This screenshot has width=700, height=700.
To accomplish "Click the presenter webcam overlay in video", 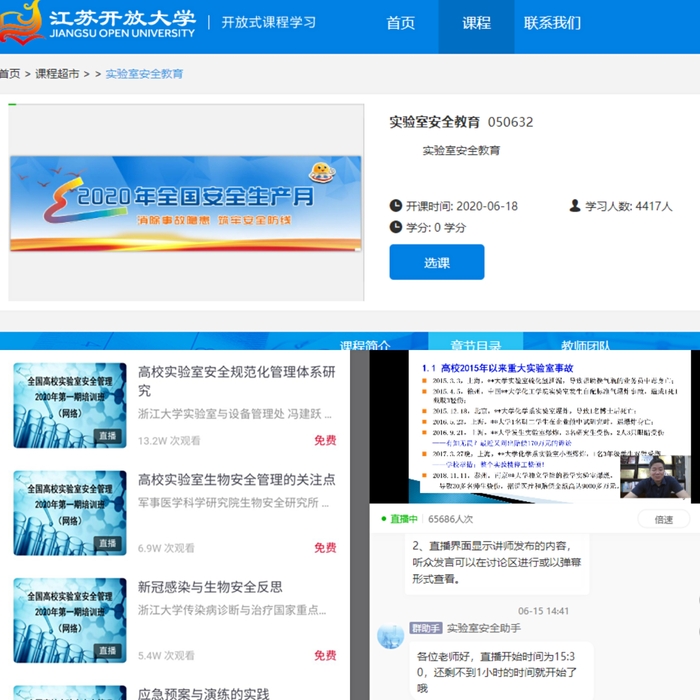I will [654, 477].
